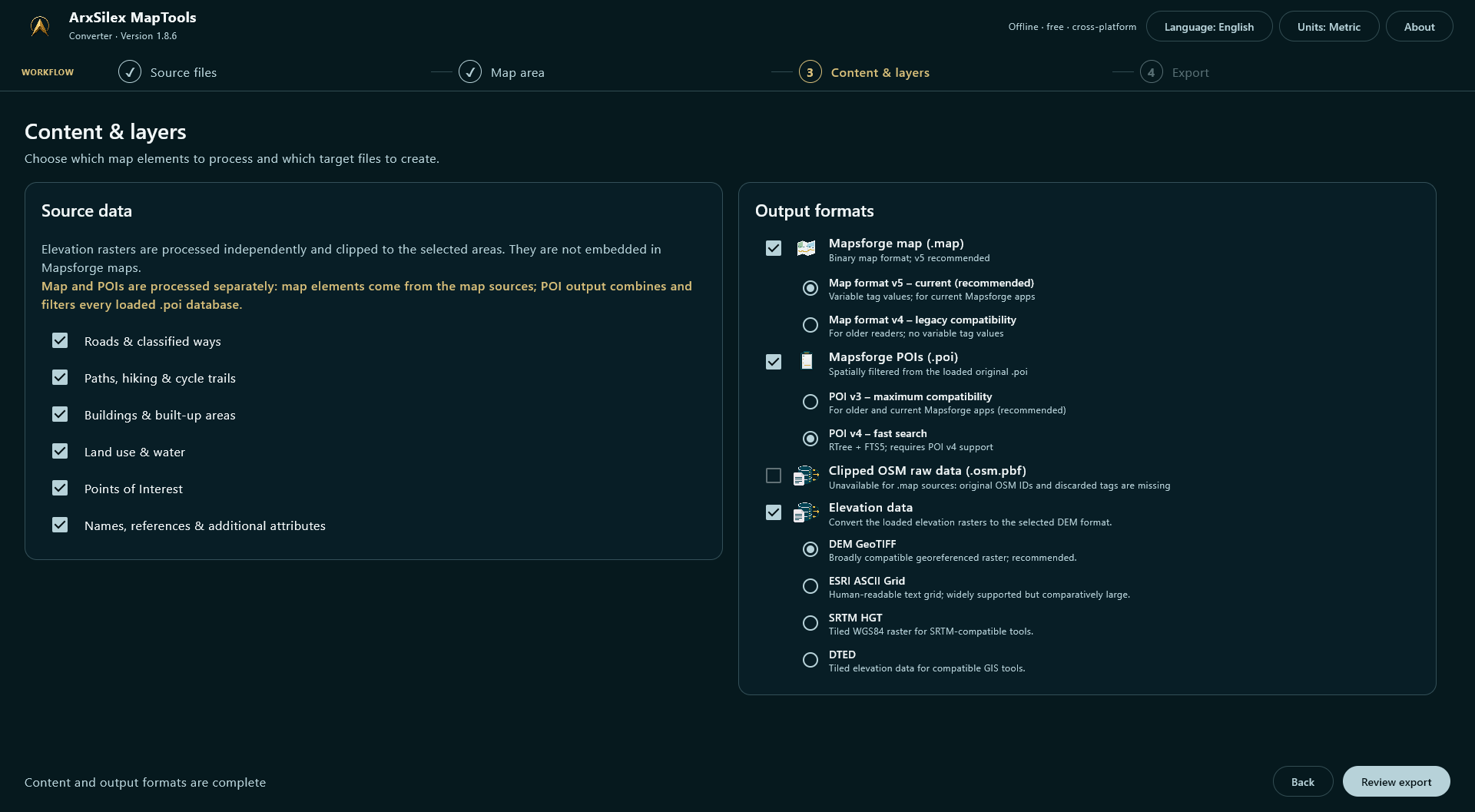Screen dimensions: 1475x812
Task: Click the 'Content and output formats are complete' status
Action: pos(145,782)
